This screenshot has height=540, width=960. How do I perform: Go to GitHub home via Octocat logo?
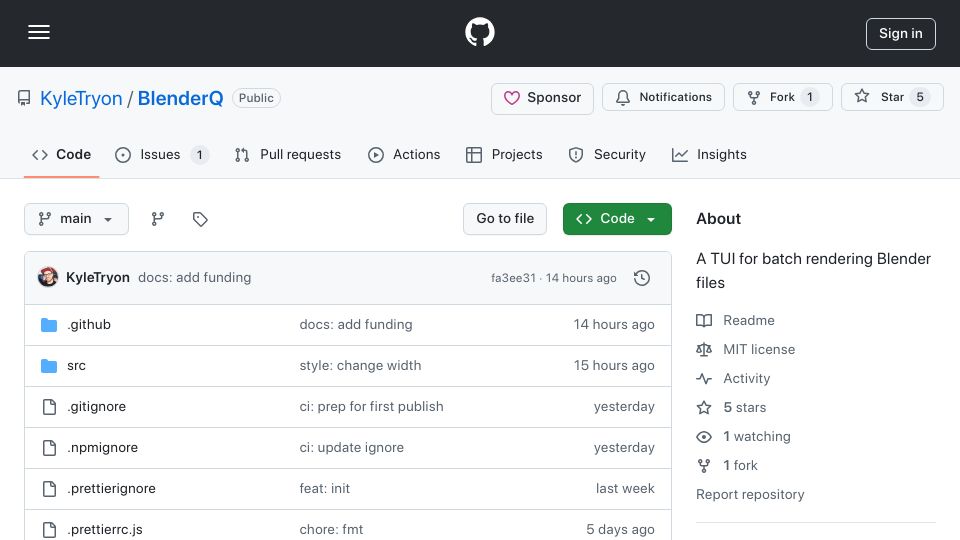(479, 32)
